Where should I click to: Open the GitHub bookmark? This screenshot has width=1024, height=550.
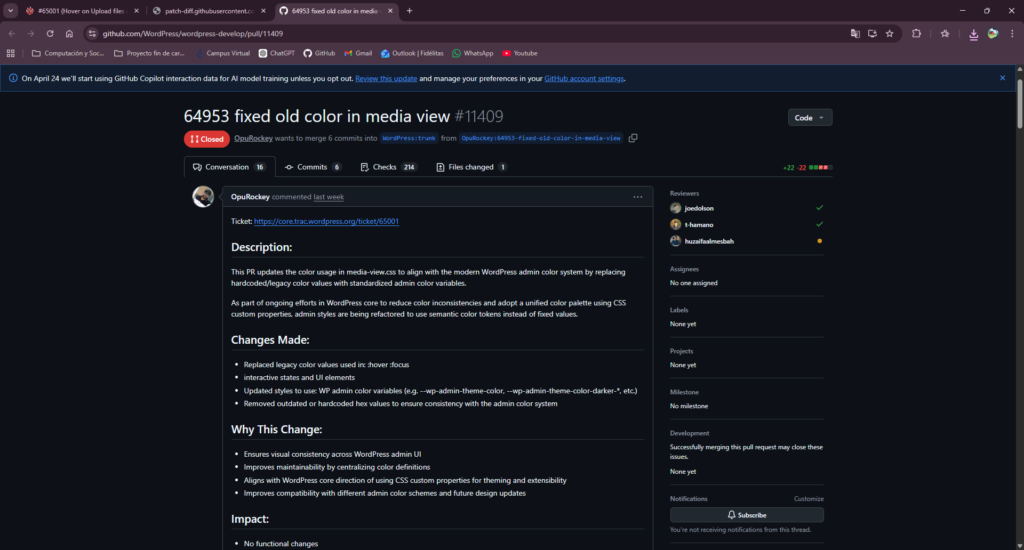pos(319,54)
